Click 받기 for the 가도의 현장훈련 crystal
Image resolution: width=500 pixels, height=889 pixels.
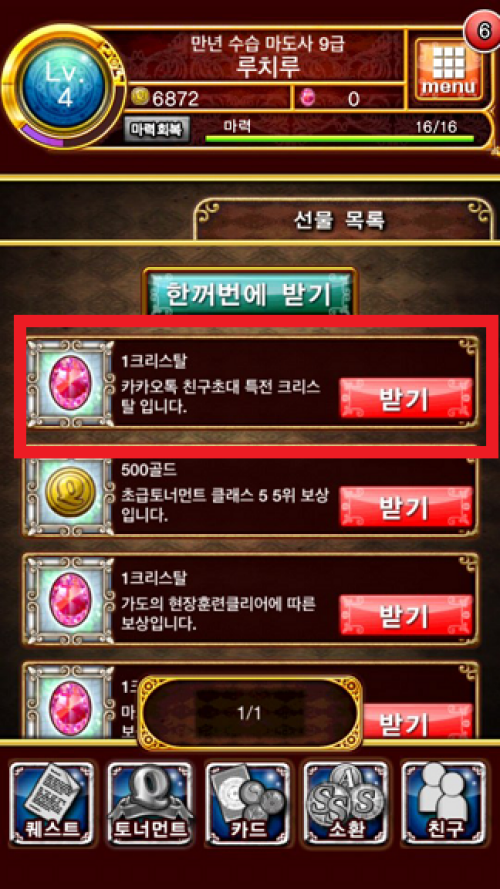coord(406,614)
